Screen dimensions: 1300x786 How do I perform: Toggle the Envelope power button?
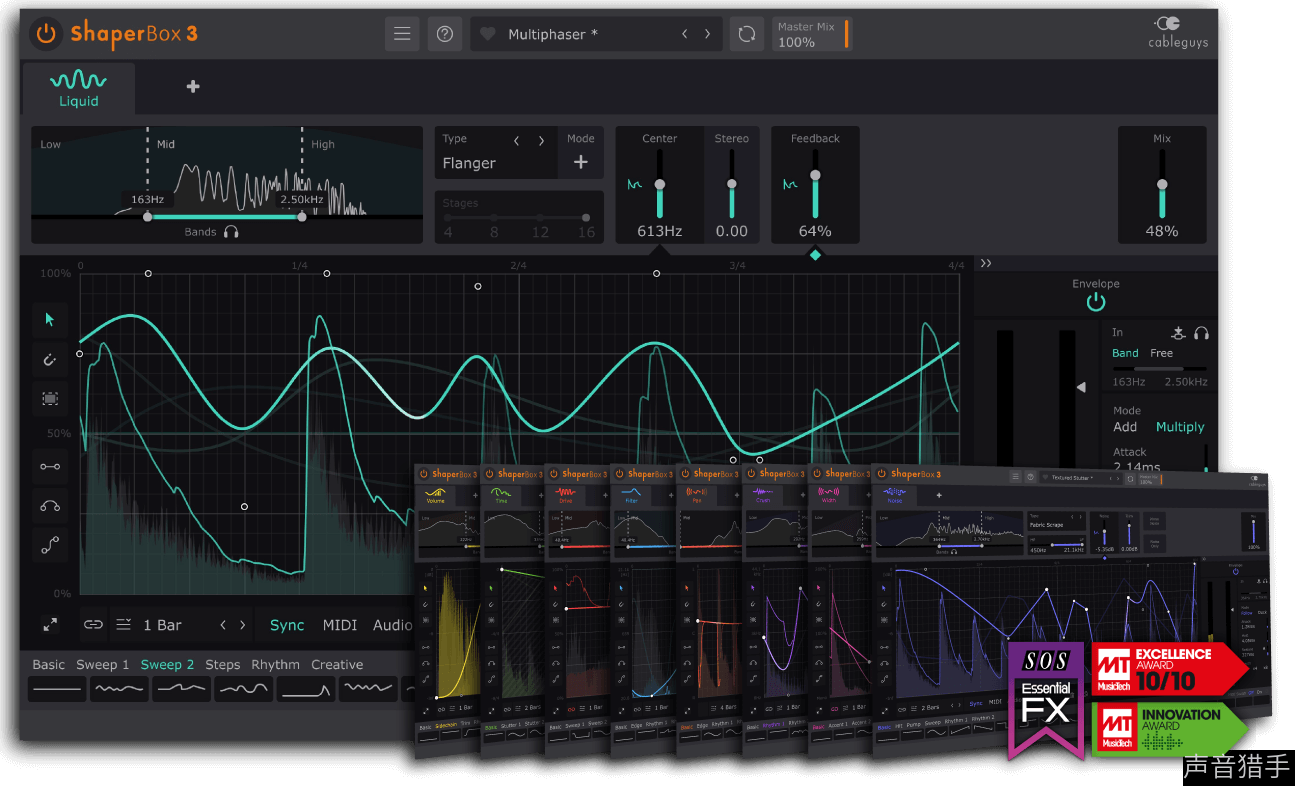pos(1096,301)
